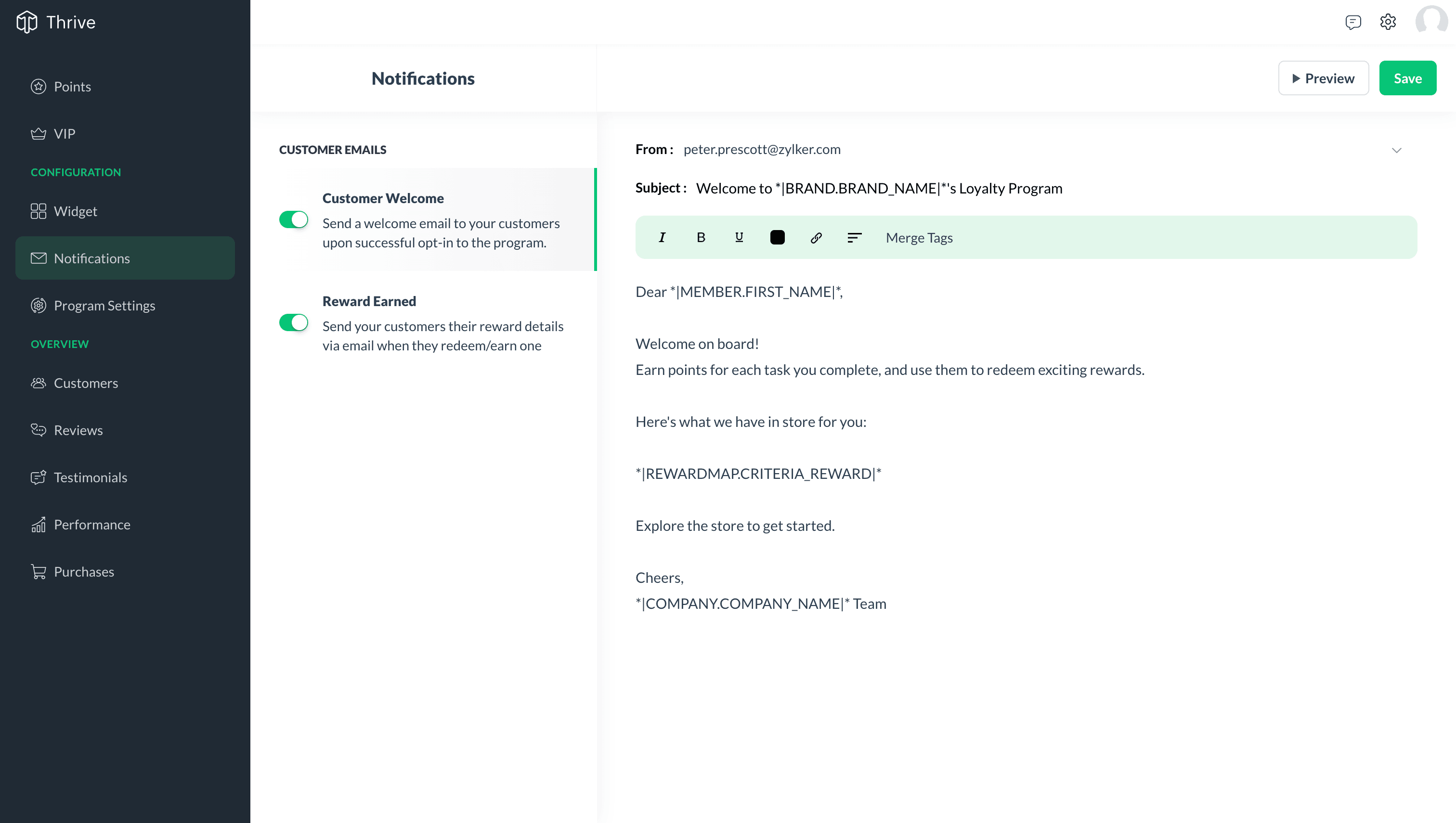
Task: Toggle italic formatting in the editor
Action: point(662,237)
